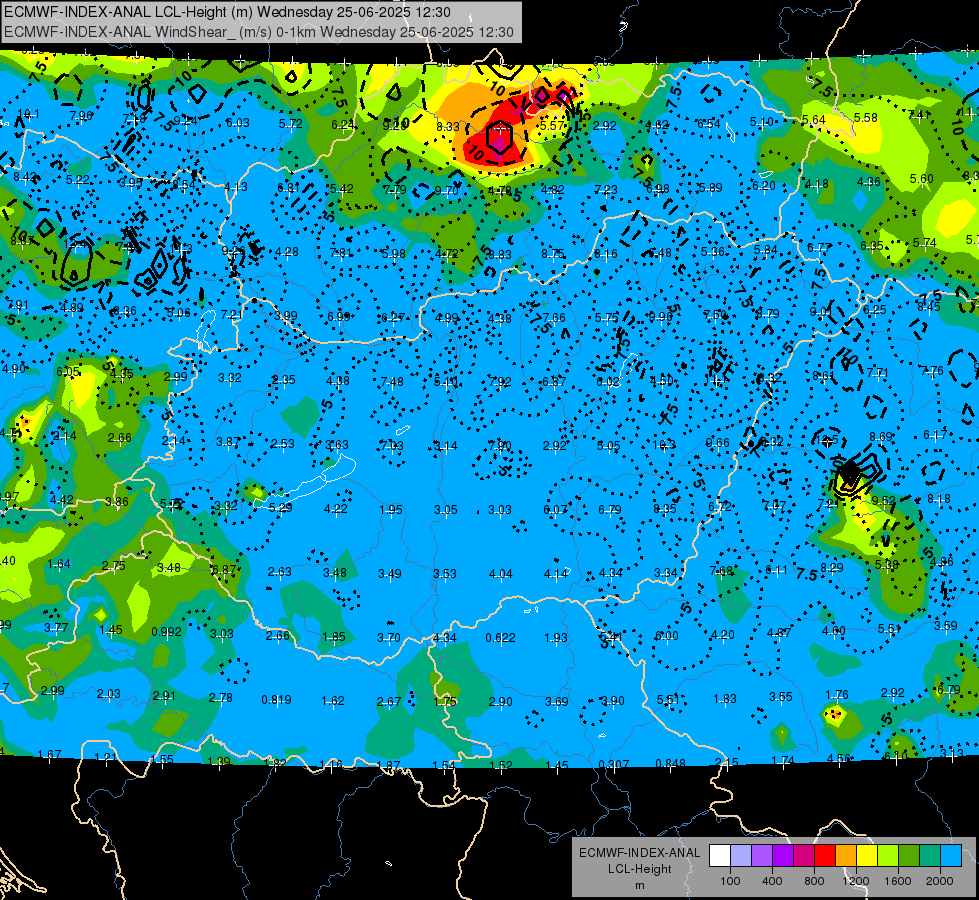Click the map value '5.58'

pyautogui.click(x=866, y=117)
